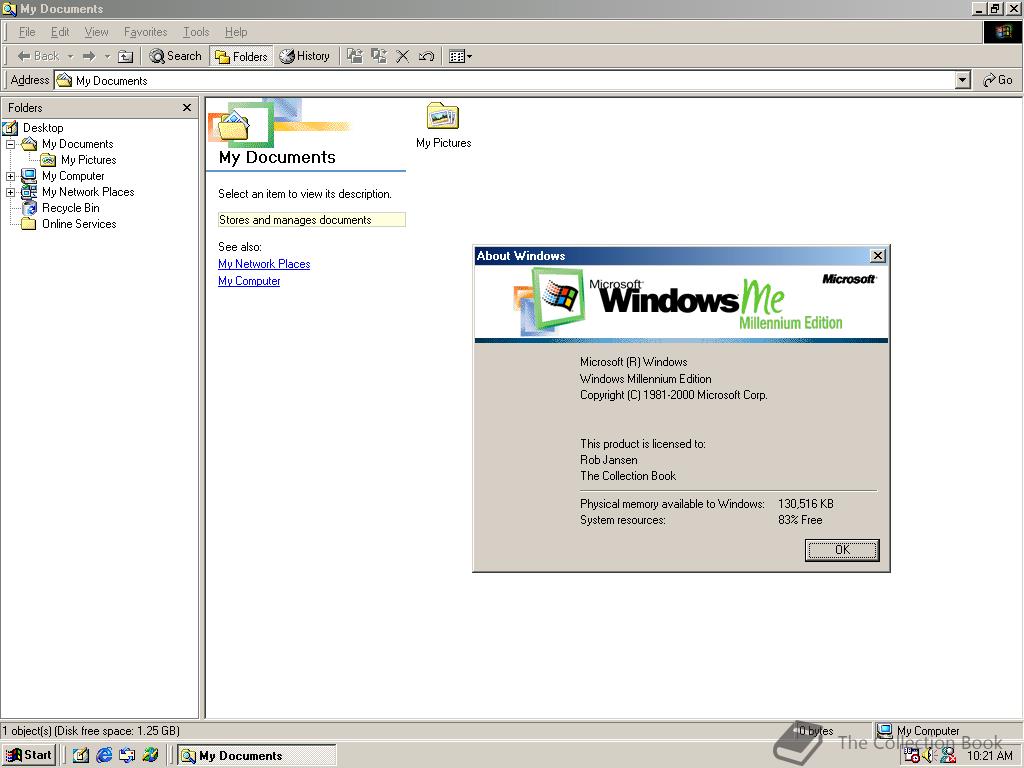This screenshot has width=1024, height=768.
Task: Select Desktop in the folder tree
Action: [x=43, y=128]
